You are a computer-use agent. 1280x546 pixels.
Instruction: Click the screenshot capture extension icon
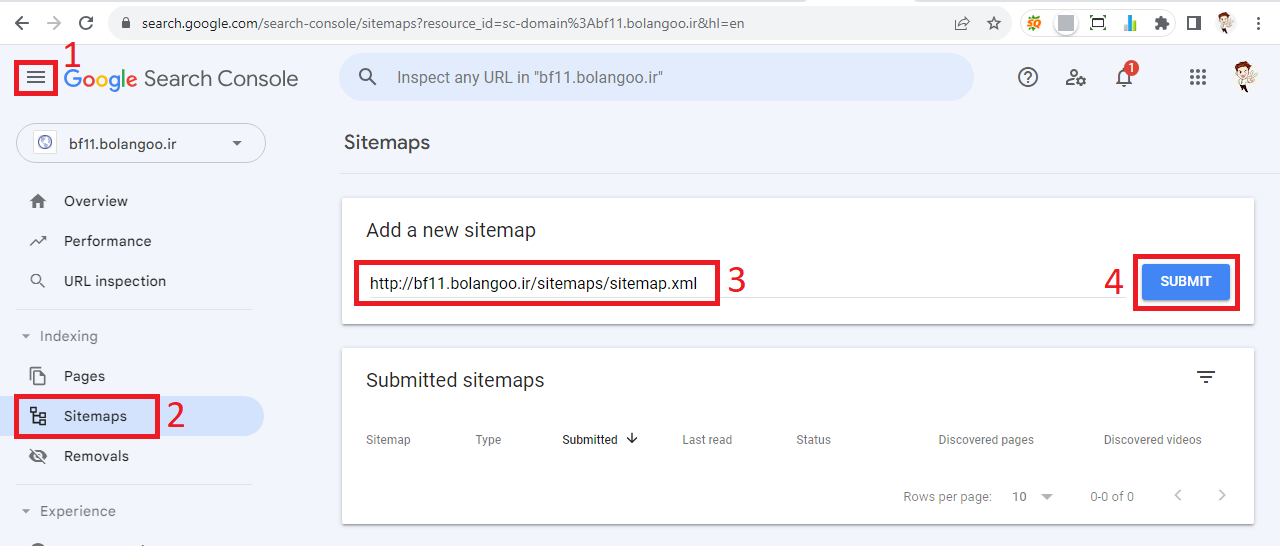pos(1098,22)
